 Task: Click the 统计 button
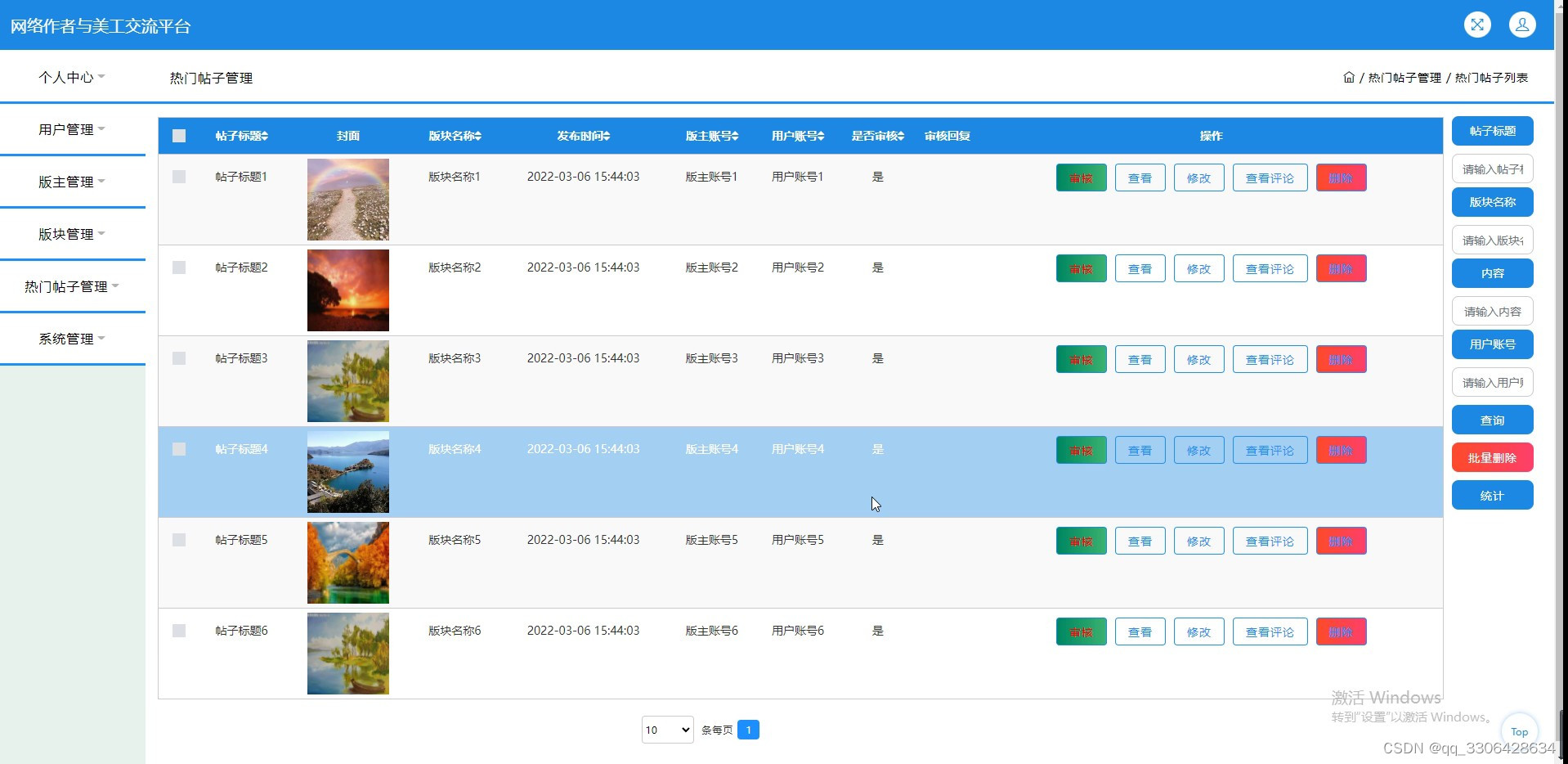click(1492, 495)
